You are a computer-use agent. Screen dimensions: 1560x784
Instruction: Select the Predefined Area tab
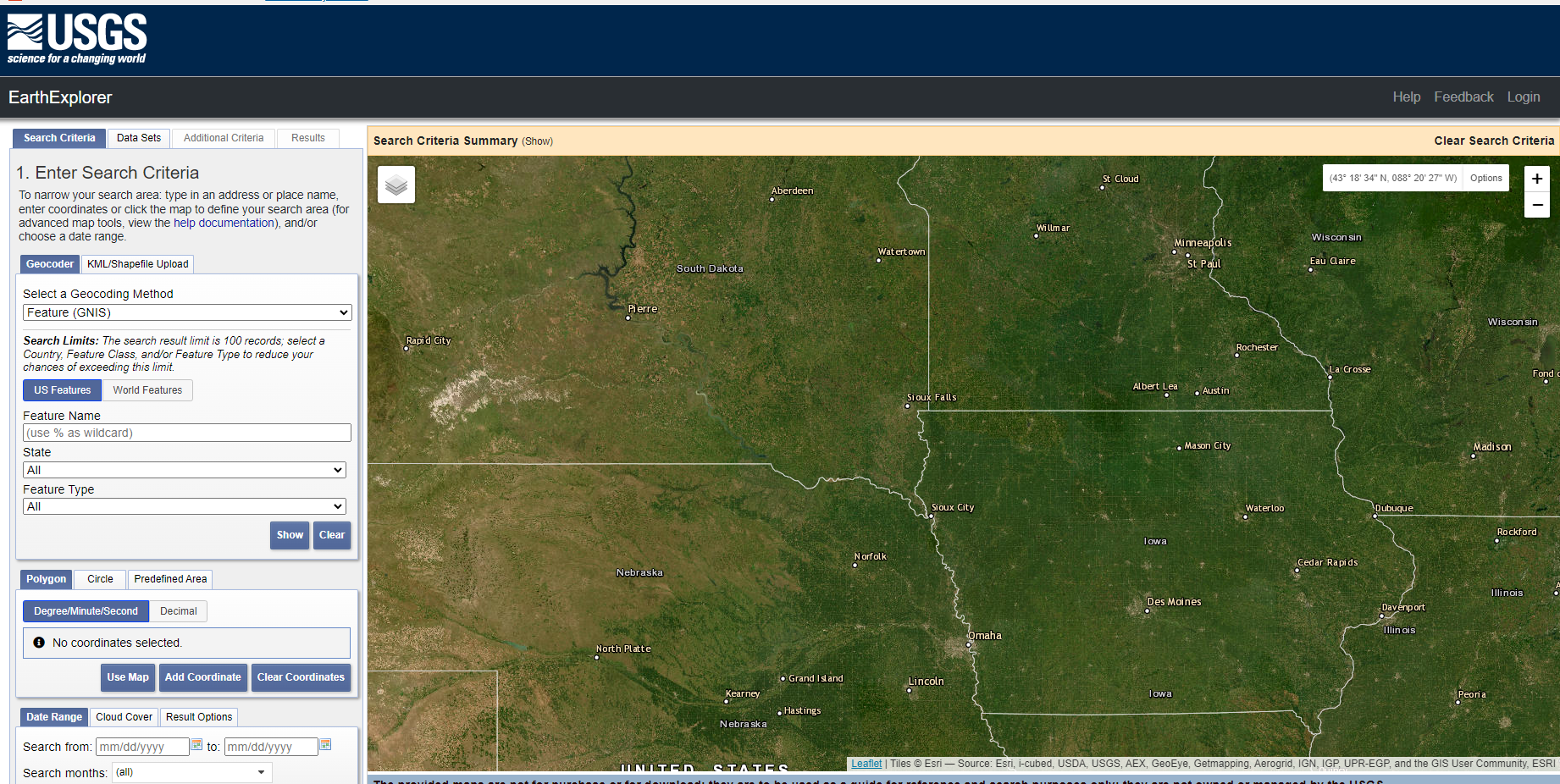pyautogui.click(x=170, y=579)
